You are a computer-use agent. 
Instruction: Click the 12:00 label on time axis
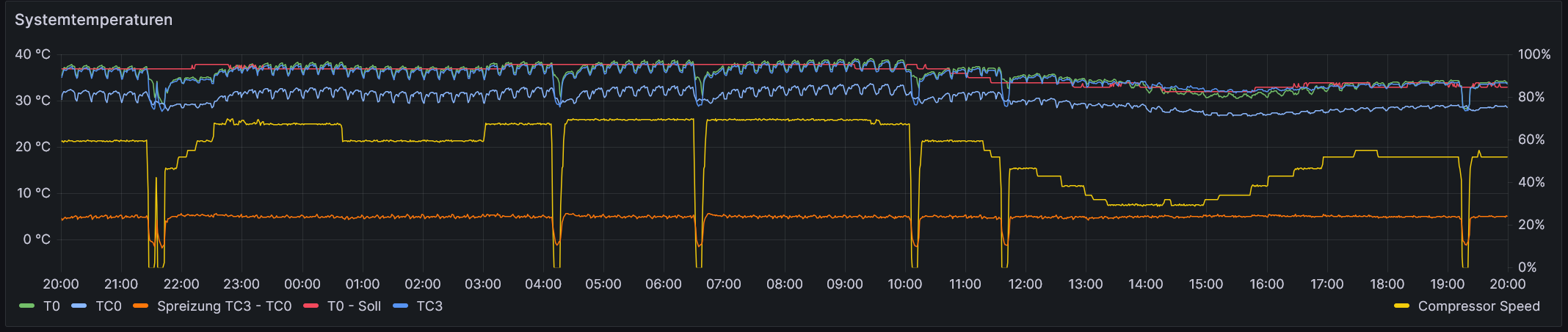(1025, 284)
